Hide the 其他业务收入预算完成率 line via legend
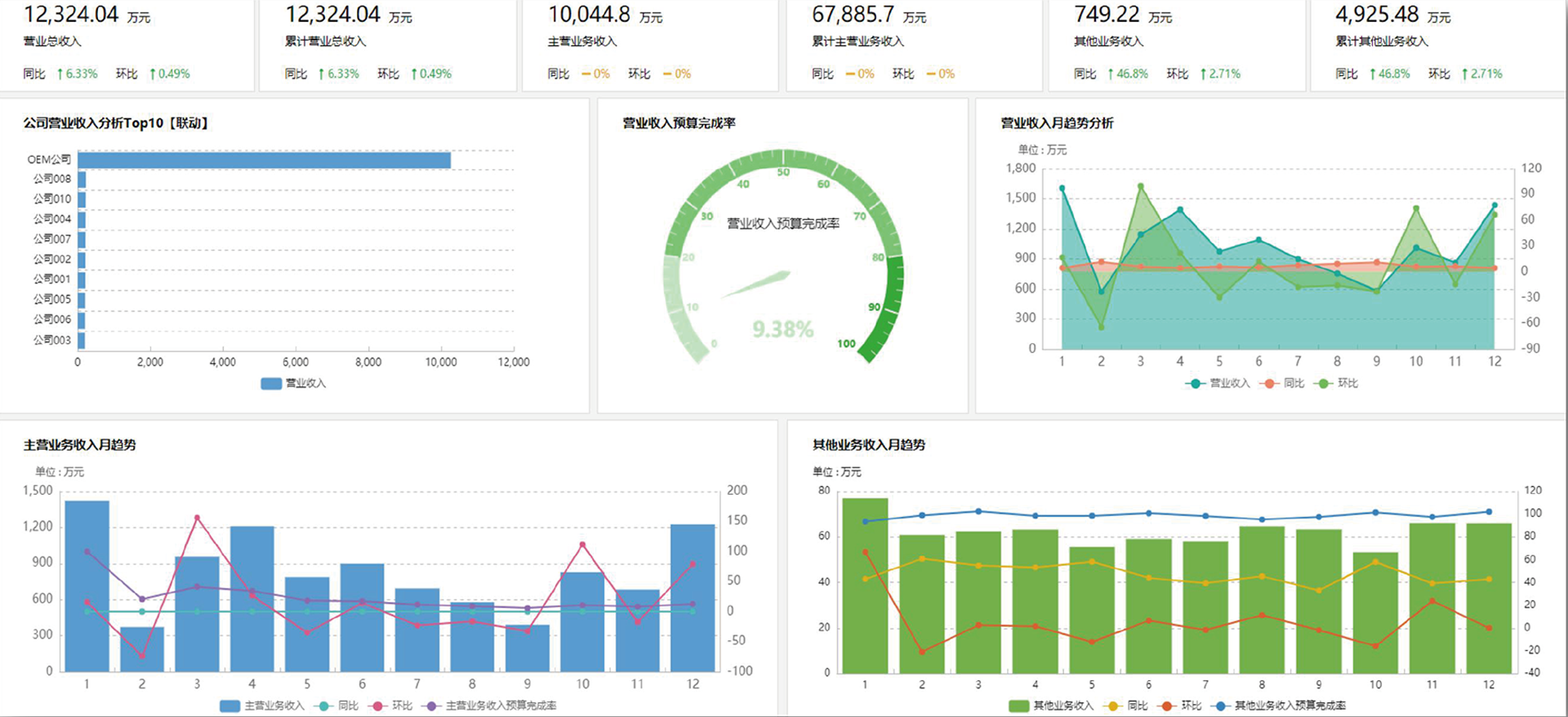This screenshot has width=1568, height=717. pos(1280,706)
